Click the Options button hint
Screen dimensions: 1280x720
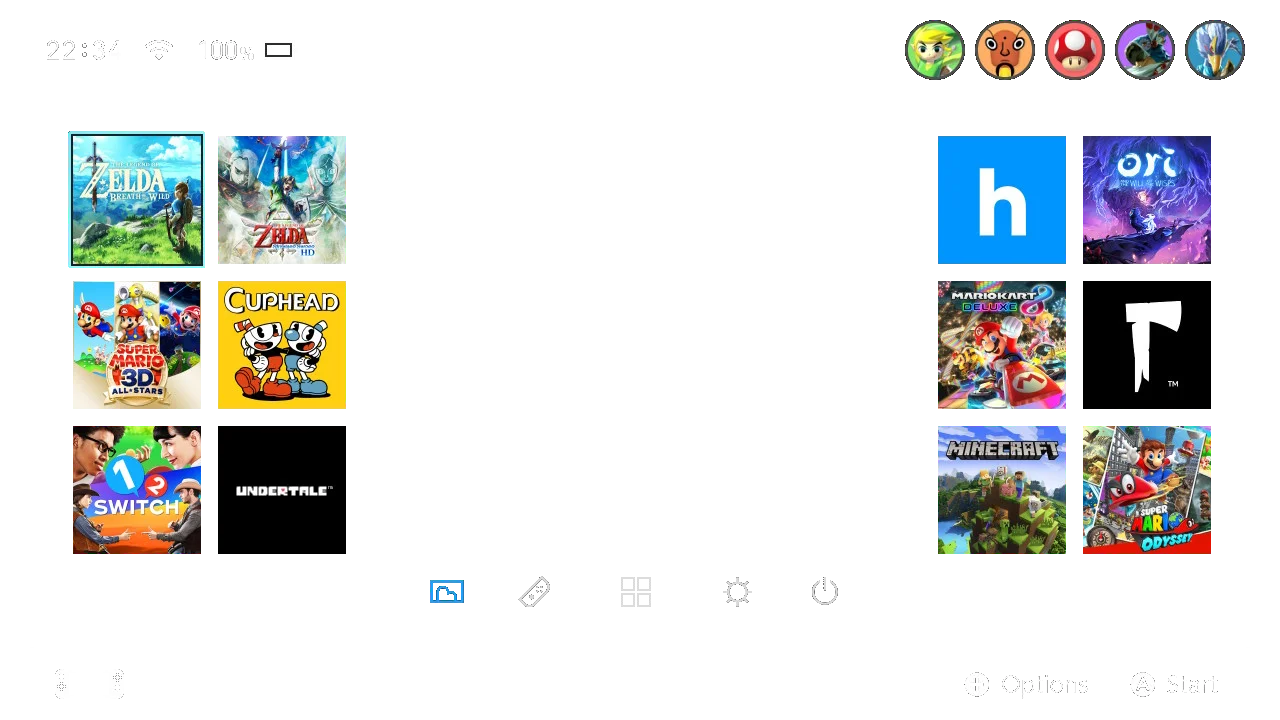pos(1026,684)
